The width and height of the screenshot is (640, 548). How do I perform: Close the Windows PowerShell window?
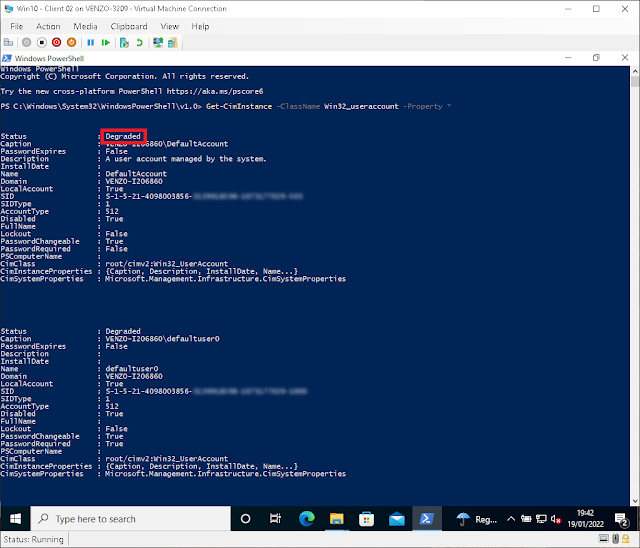tap(625, 58)
